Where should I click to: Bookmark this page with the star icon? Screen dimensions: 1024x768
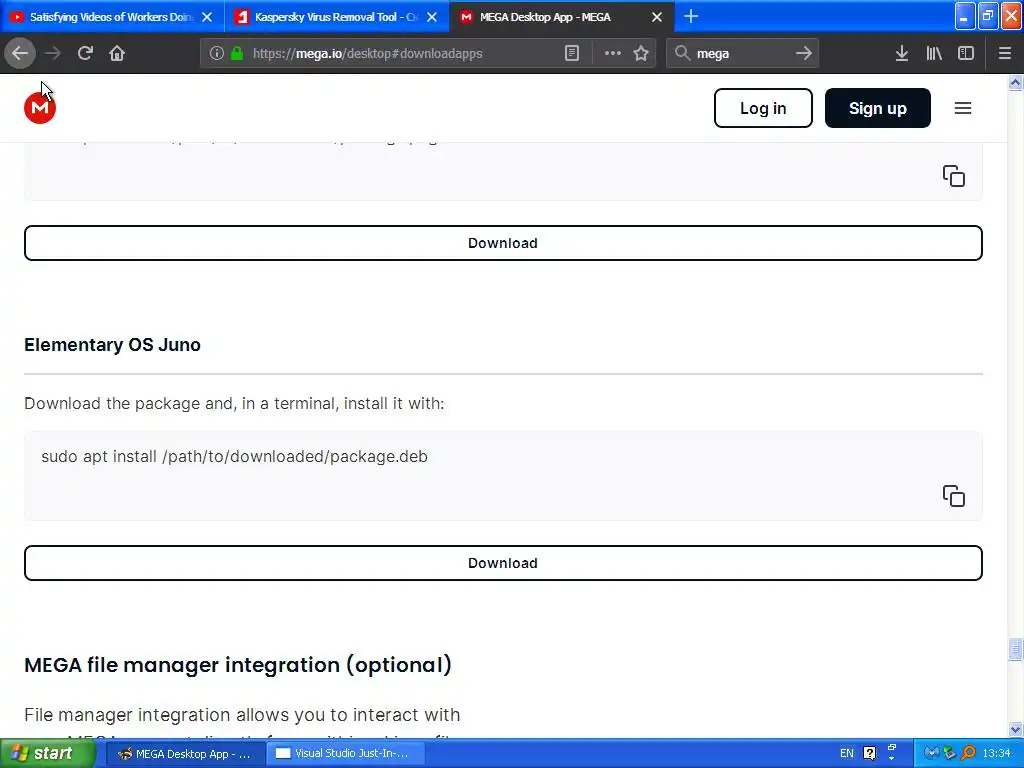(x=641, y=54)
